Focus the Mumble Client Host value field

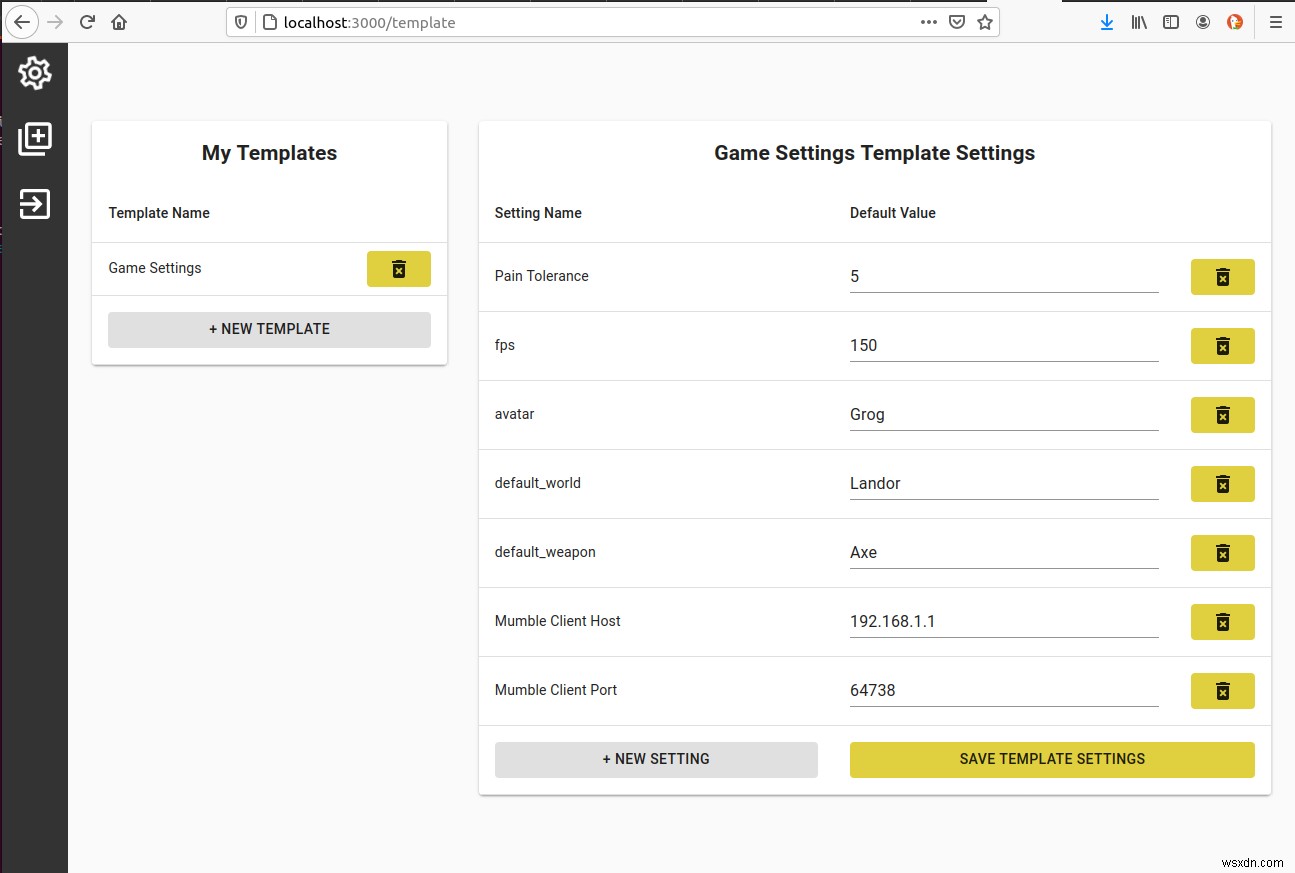coord(1003,622)
